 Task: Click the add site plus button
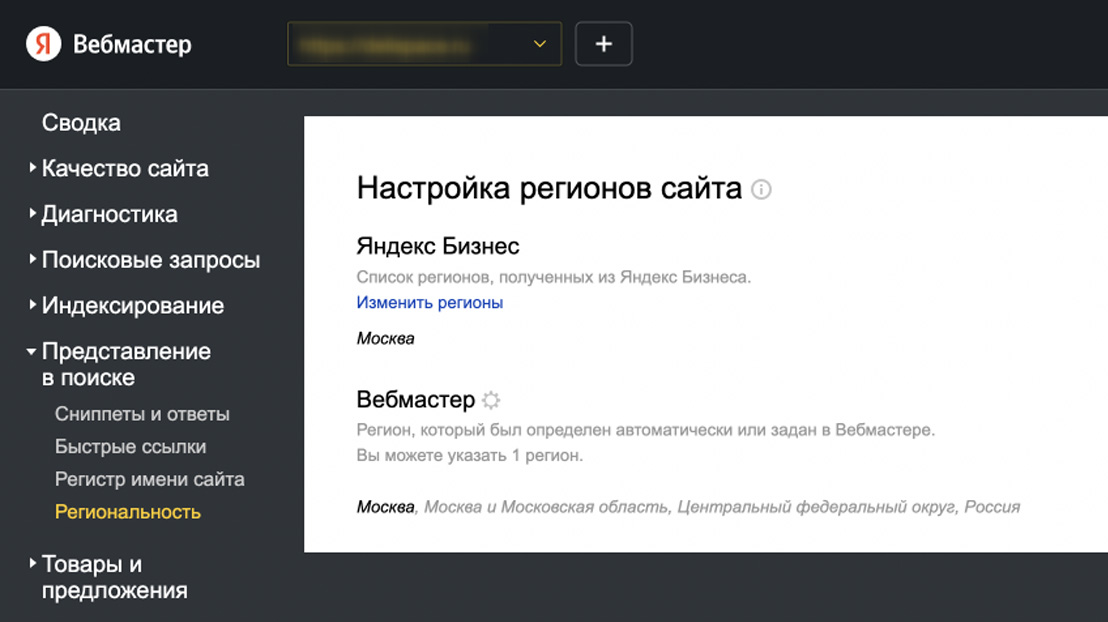tap(603, 44)
